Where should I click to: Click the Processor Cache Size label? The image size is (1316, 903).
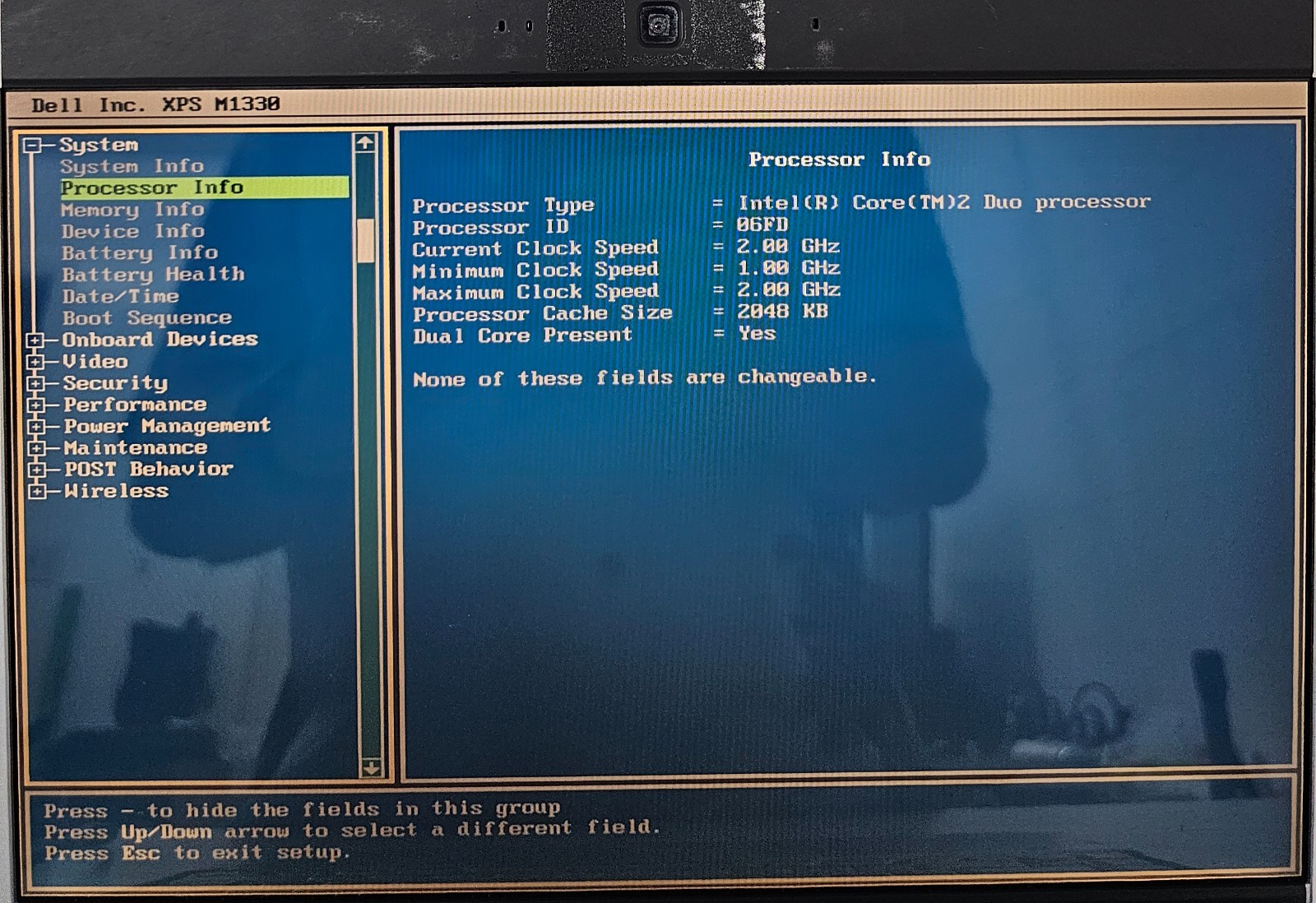click(x=542, y=313)
